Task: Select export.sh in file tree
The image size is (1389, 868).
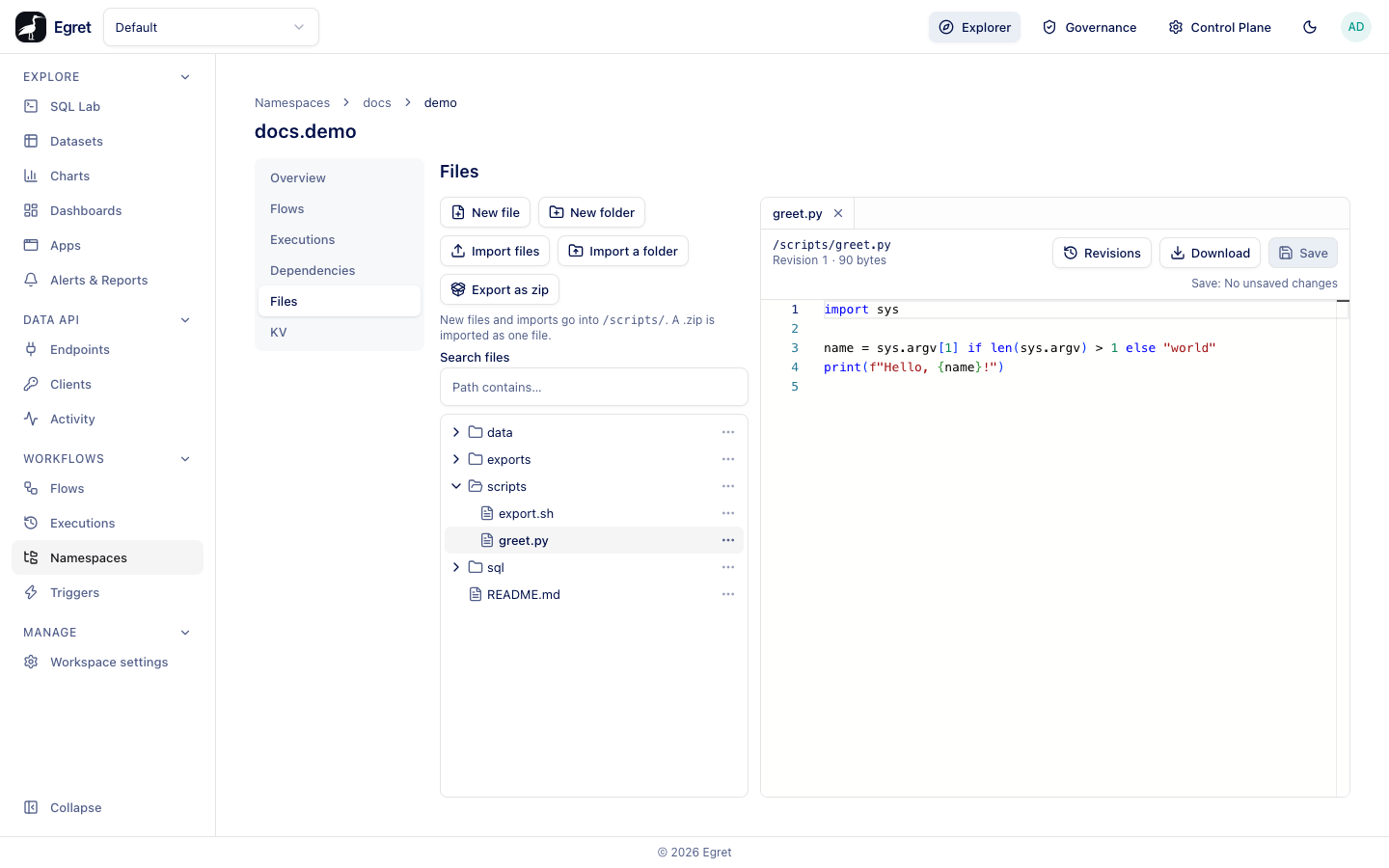Action: coord(594,513)
